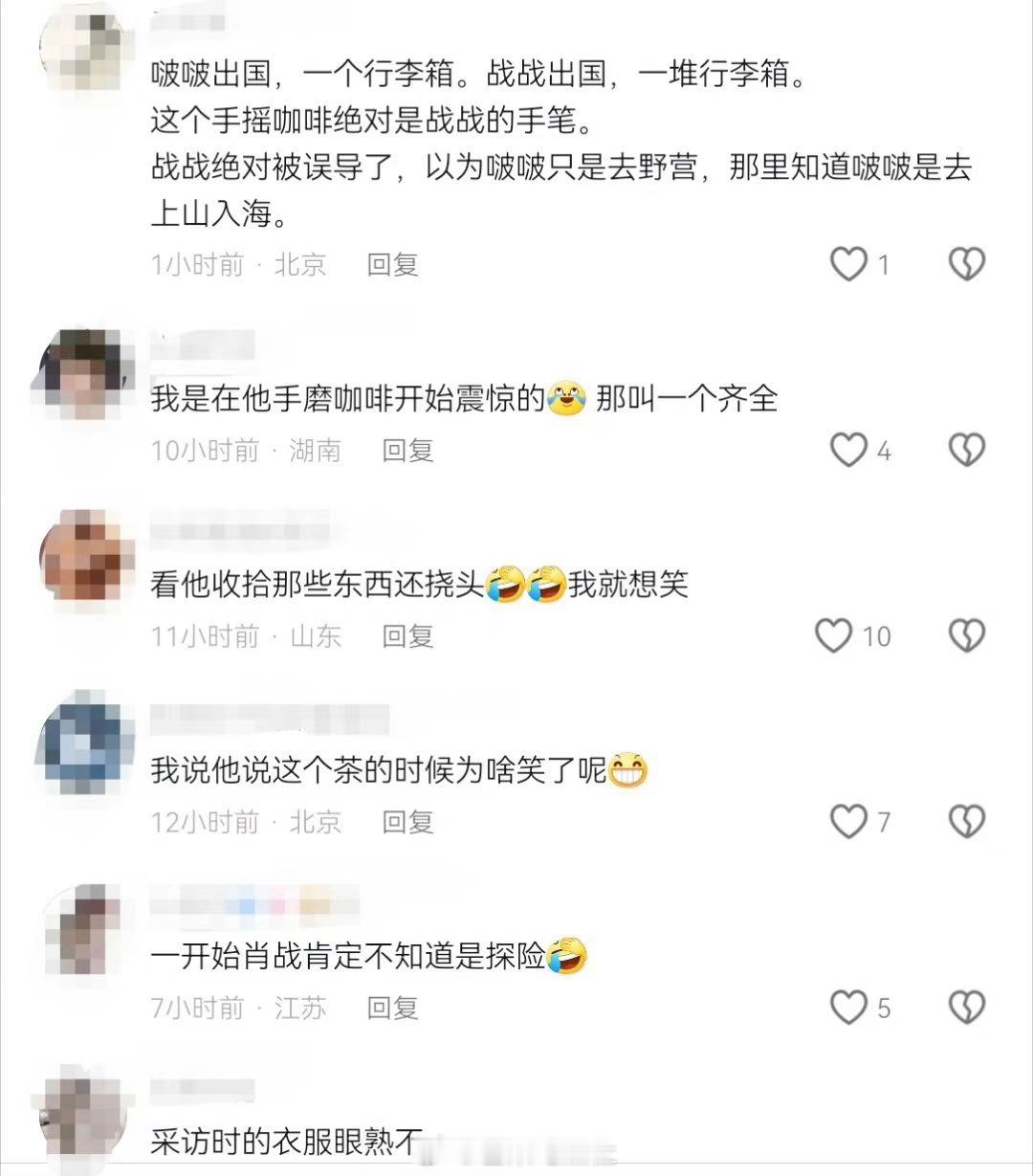
Task: Like the 肖战 探险 comment with 5 likes
Action: pyautogui.click(x=847, y=1007)
